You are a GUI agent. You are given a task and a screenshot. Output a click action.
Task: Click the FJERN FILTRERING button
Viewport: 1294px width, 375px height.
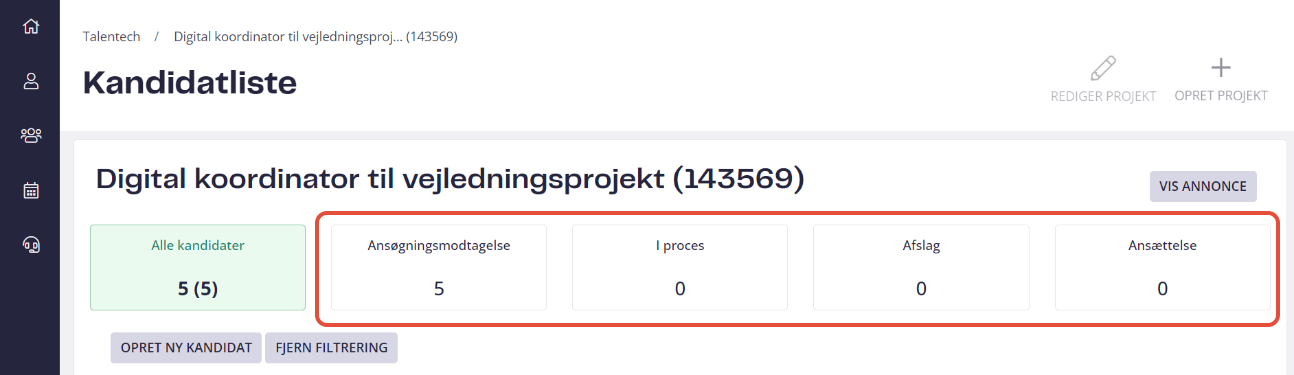click(332, 347)
